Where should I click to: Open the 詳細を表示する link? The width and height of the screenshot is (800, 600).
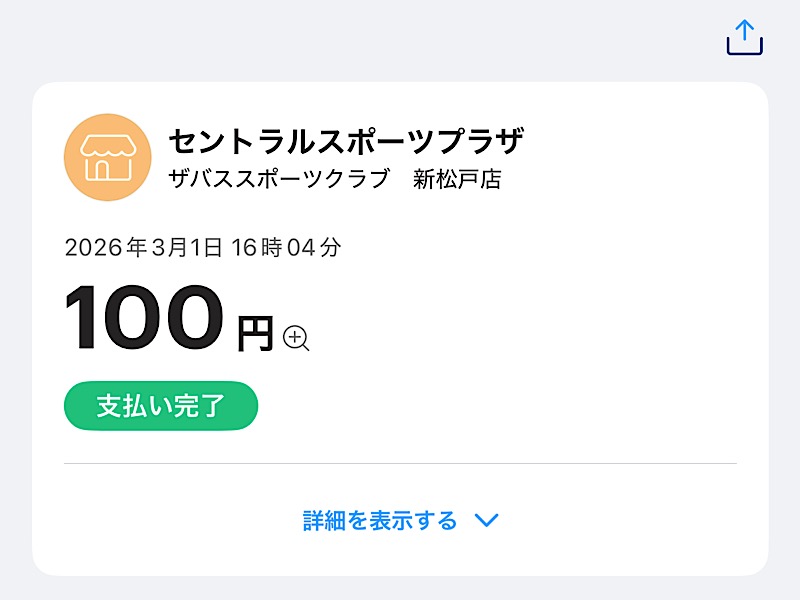point(380,520)
